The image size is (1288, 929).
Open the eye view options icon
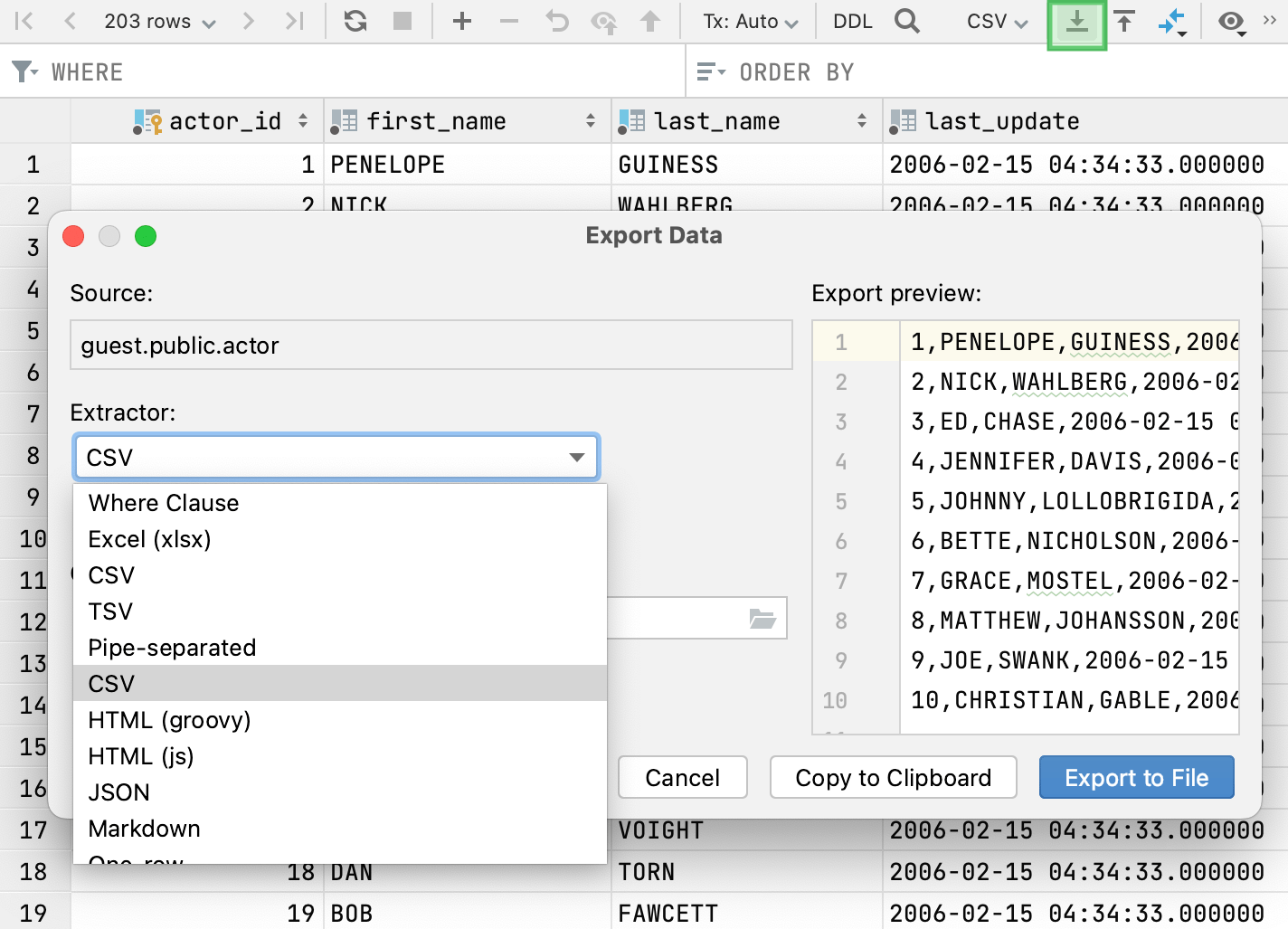tap(1231, 21)
